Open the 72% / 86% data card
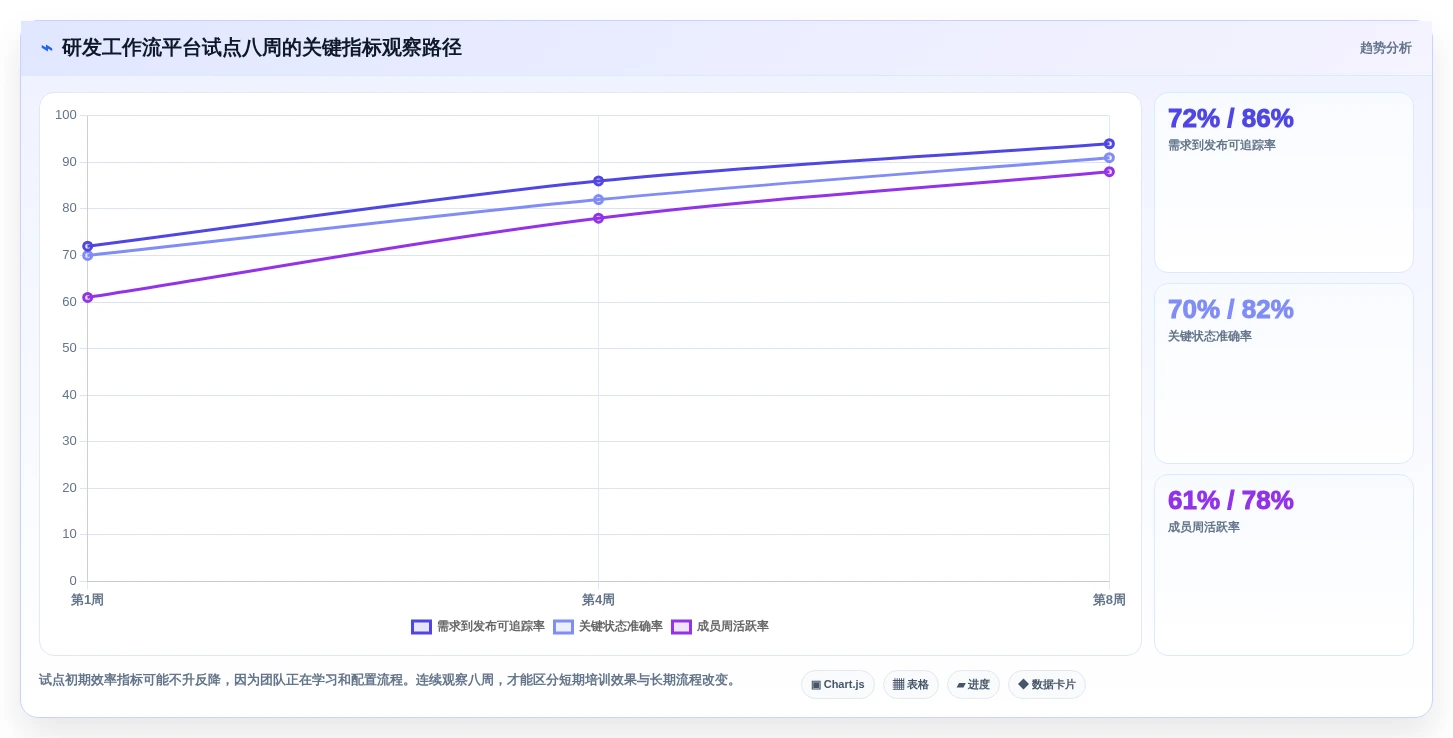1453x738 pixels. 1284,183
